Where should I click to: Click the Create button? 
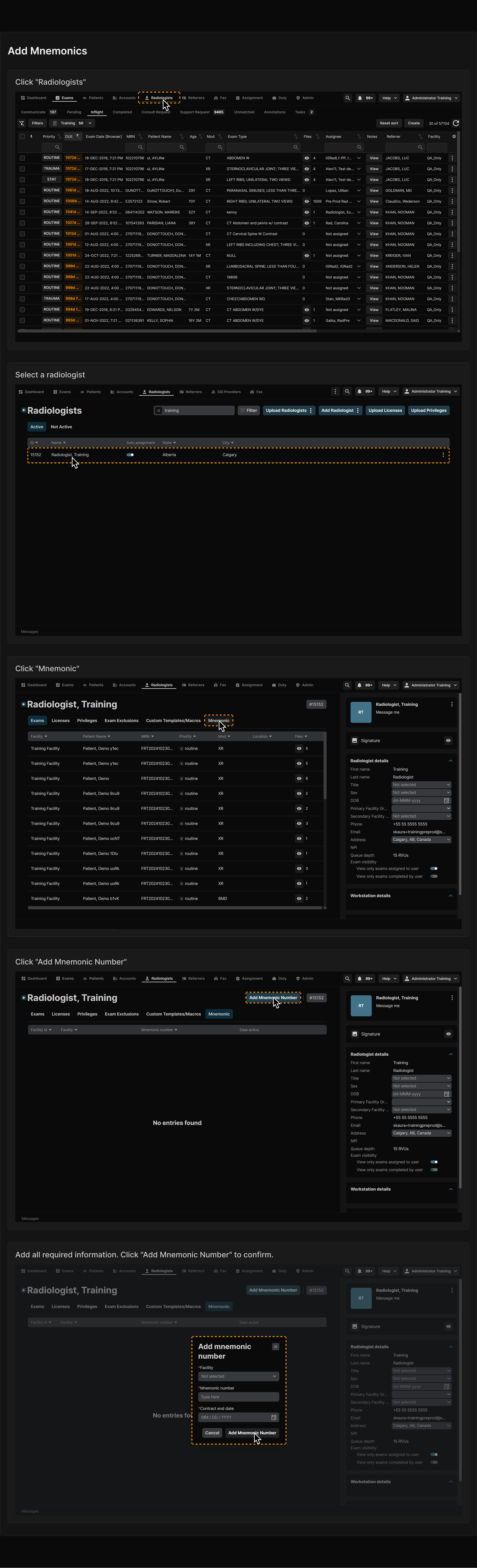[x=414, y=123]
